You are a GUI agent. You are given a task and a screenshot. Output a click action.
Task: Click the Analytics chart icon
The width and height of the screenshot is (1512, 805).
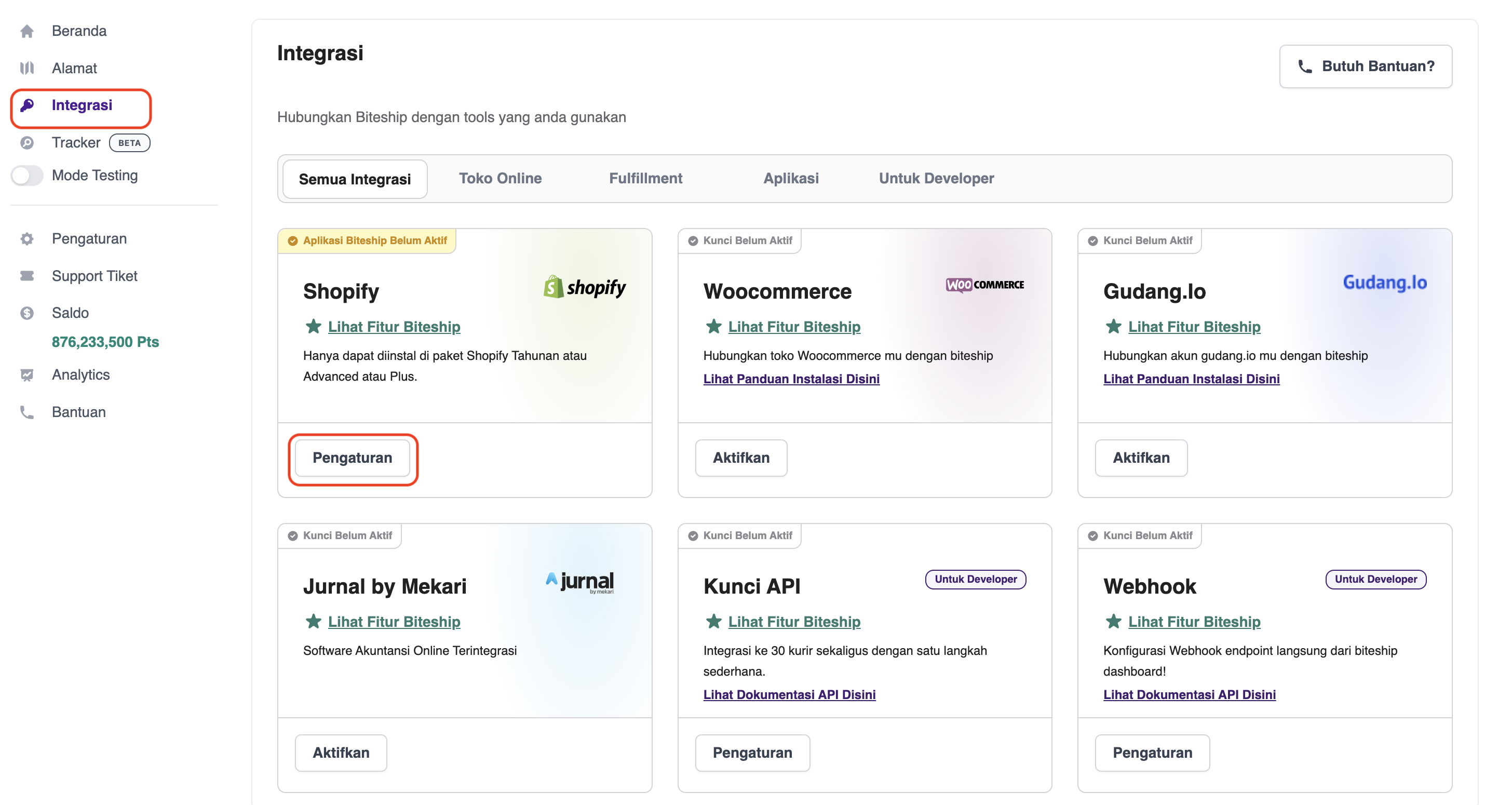pos(27,374)
